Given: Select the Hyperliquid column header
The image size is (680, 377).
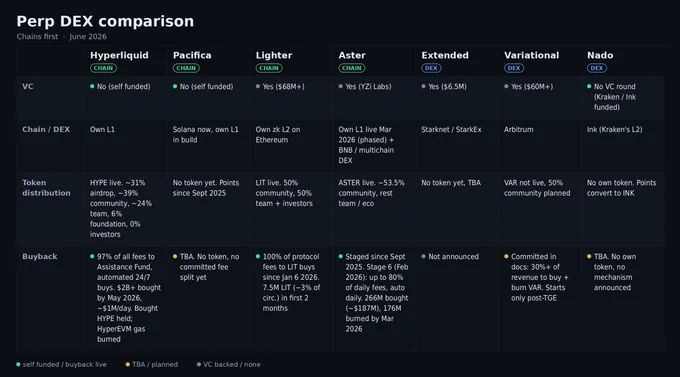Looking at the screenshot, I should coord(119,56).
